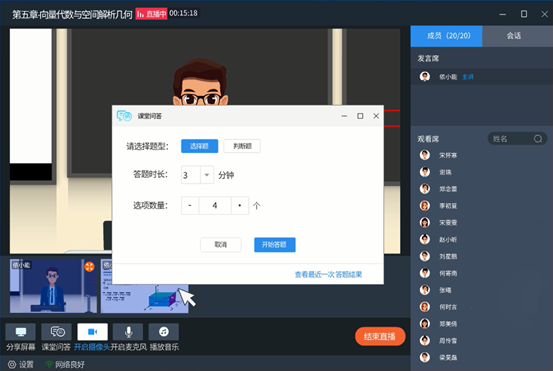
Task: Toggle the 开启麦克风 microphone button
Action: point(128,332)
